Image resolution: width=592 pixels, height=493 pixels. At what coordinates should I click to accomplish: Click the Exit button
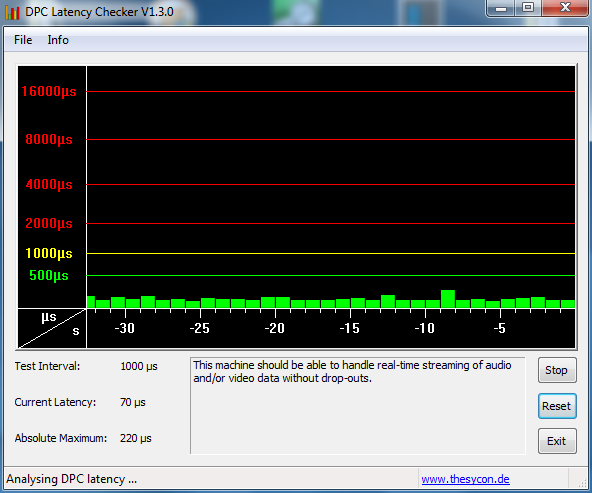pyautogui.click(x=557, y=441)
